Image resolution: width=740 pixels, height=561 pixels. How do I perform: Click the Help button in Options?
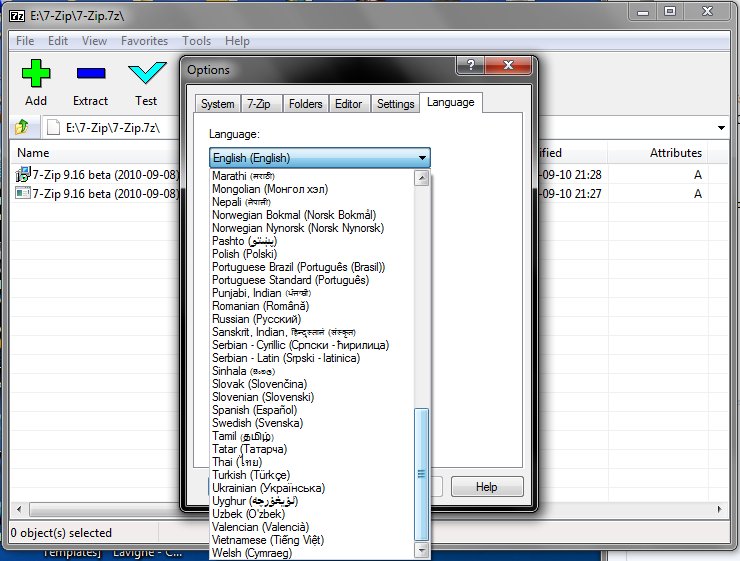tap(487, 486)
